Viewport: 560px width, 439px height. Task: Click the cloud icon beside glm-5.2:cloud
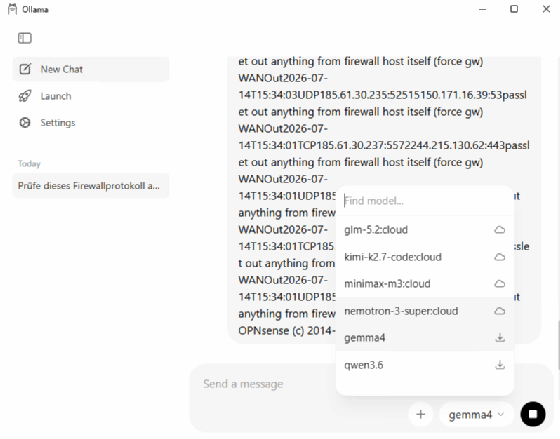pyautogui.click(x=500, y=230)
